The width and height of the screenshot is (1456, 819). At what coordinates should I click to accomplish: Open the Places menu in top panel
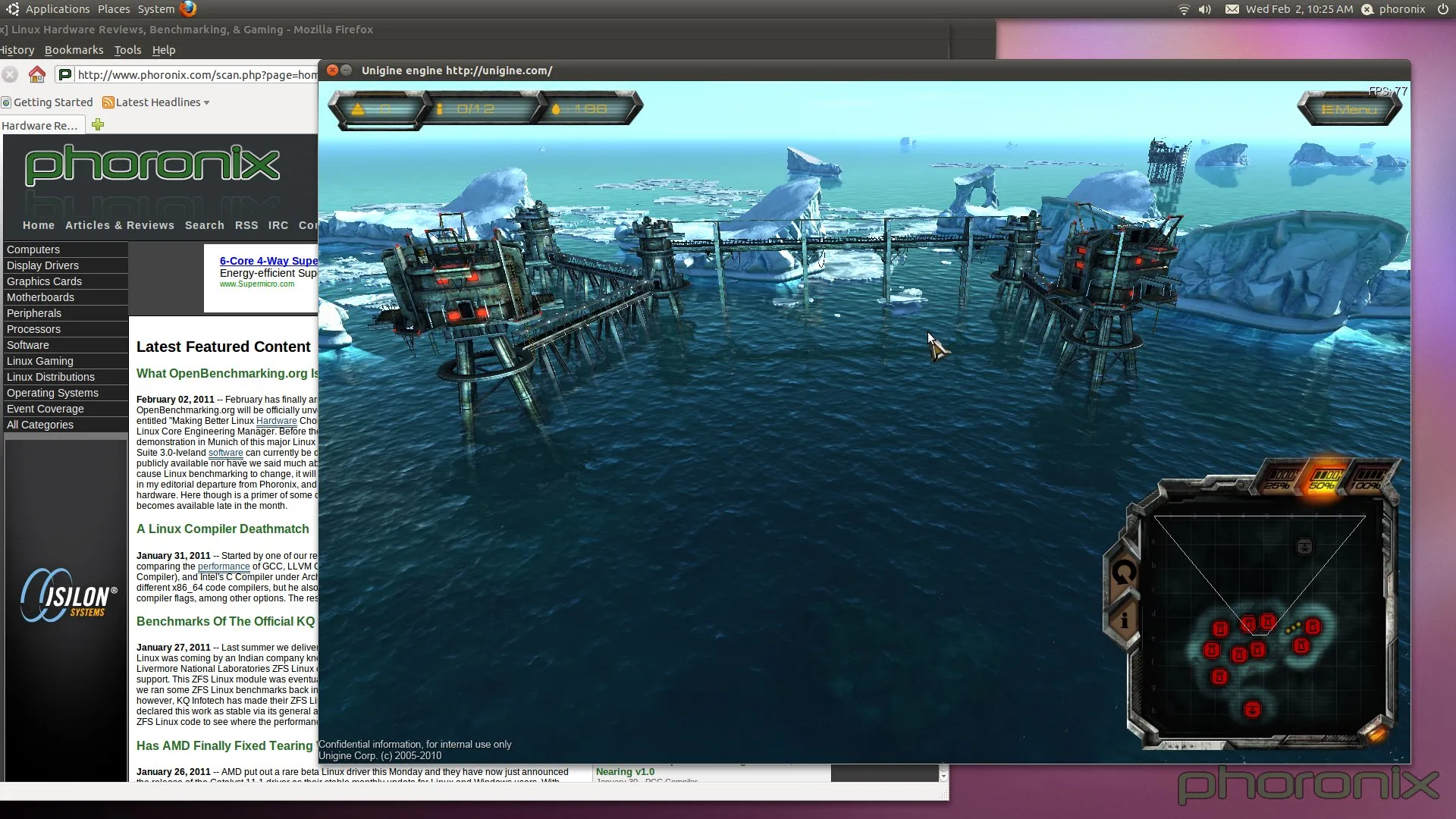[114, 9]
